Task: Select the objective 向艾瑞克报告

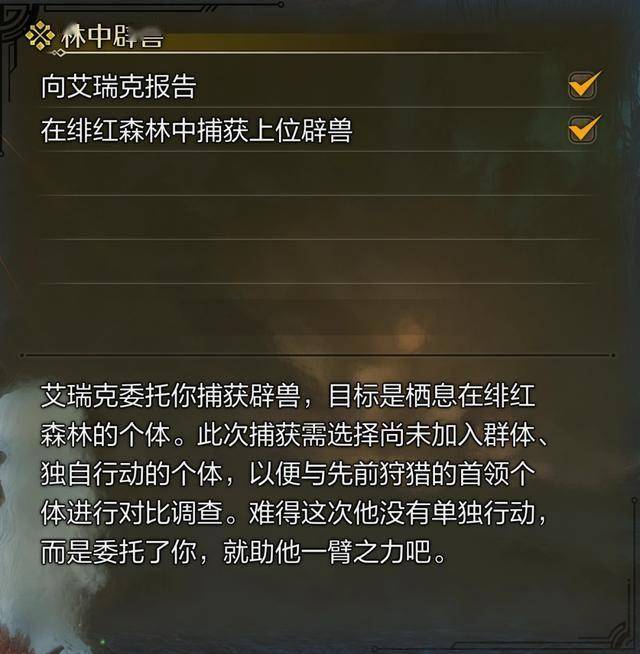Action: (x=118, y=87)
